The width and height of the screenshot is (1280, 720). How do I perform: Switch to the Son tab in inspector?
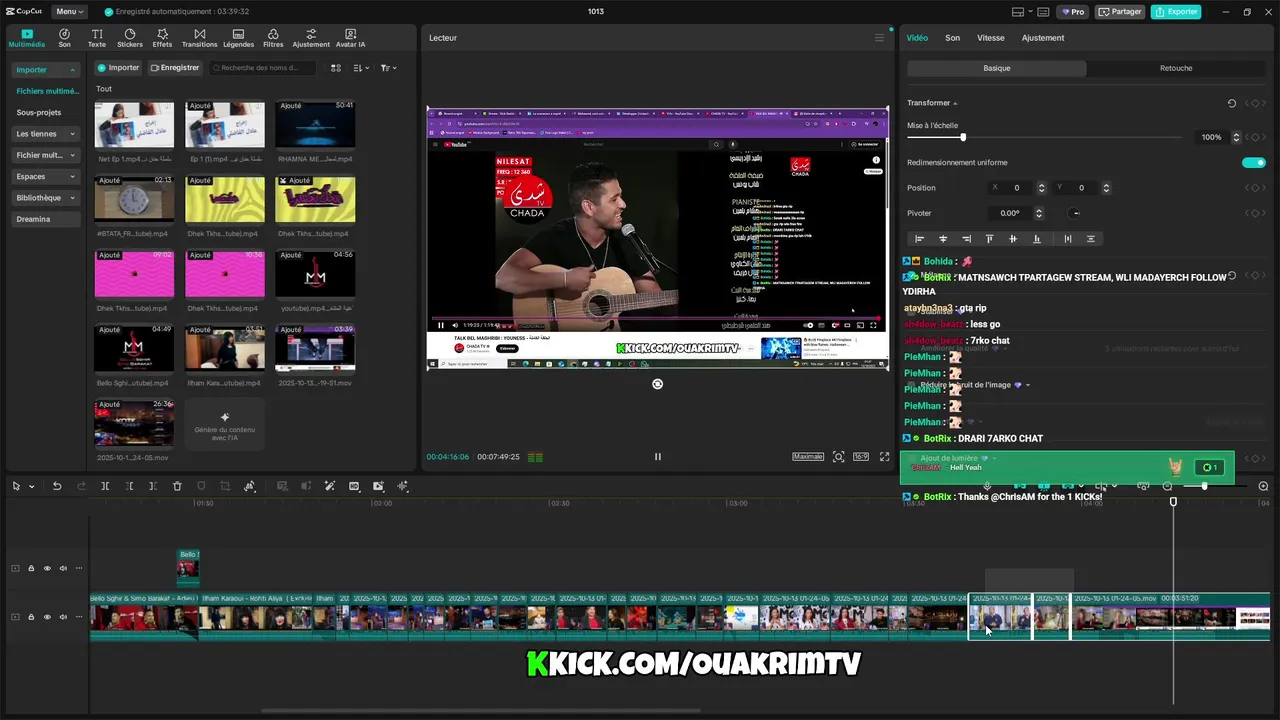952,38
